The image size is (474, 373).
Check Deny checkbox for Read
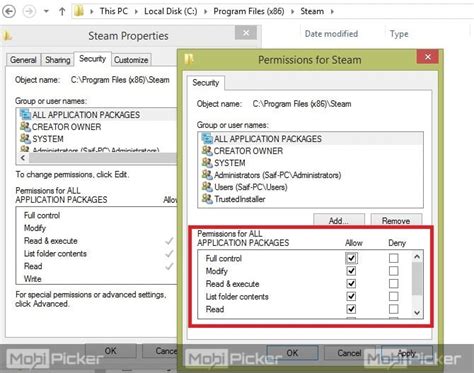393,309
